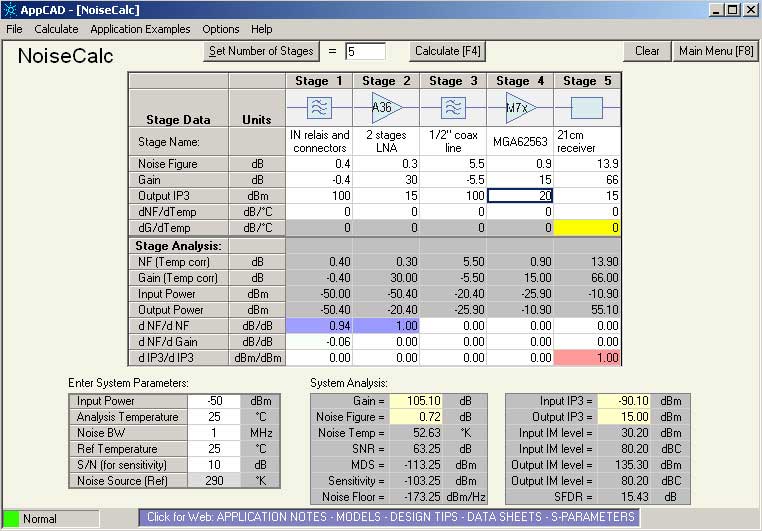
Task: Click the Clear button
Action: click(x=647, y=51)
